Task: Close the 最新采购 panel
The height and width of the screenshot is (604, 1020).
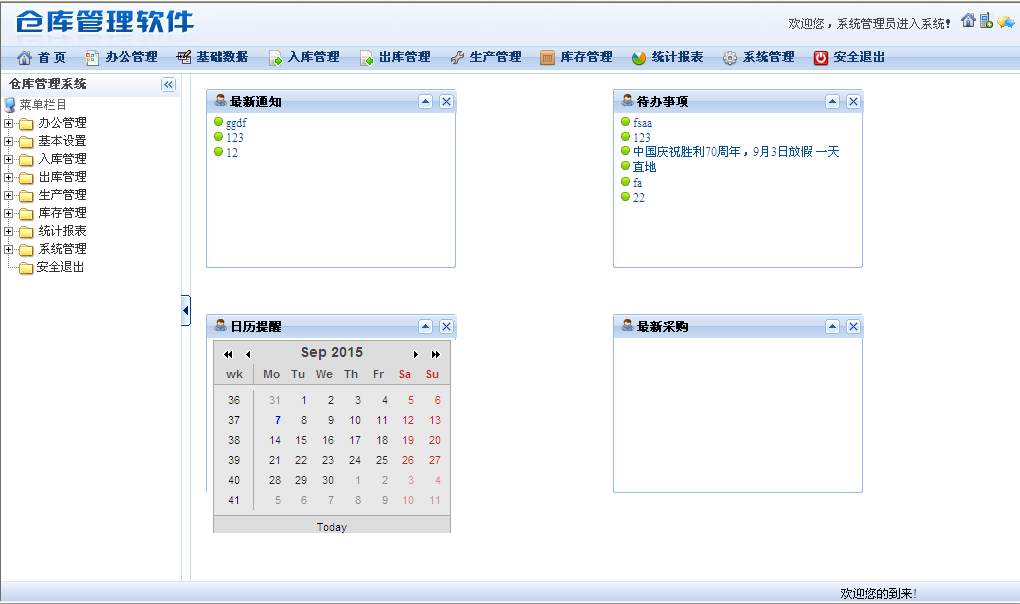Action: click(x=853, y=326)
